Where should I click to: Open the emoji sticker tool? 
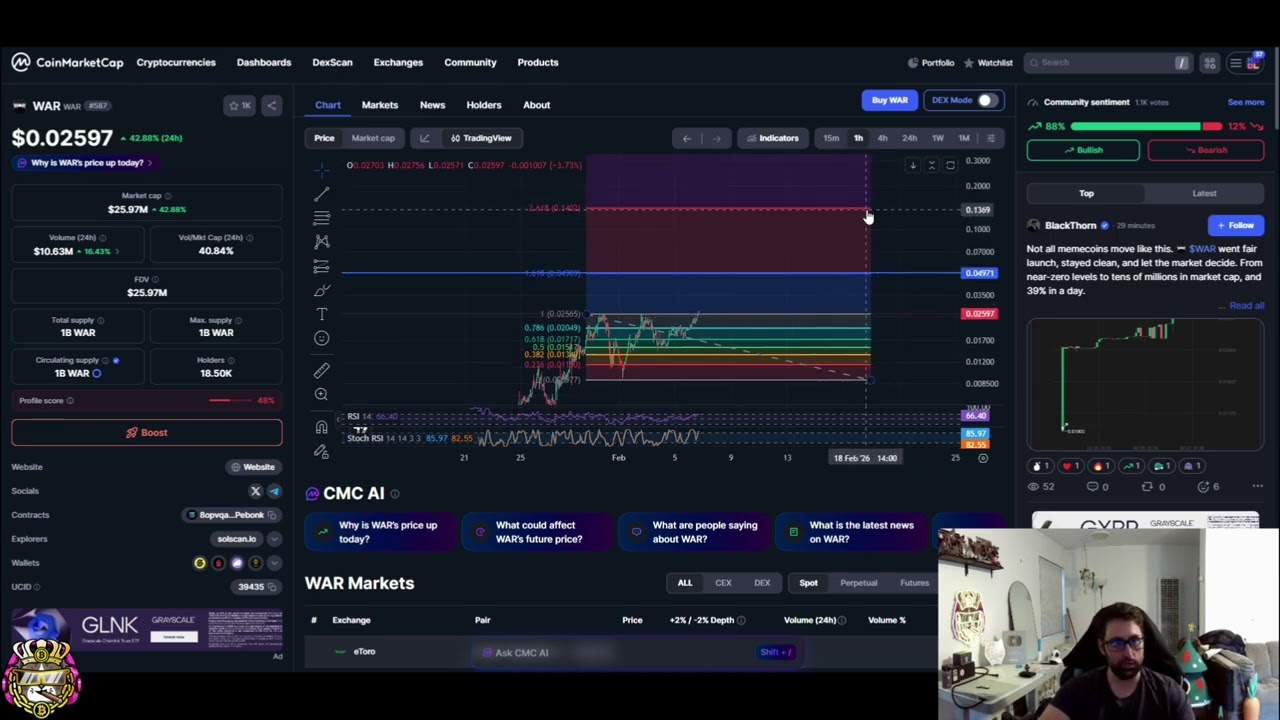tap(321, 338)
